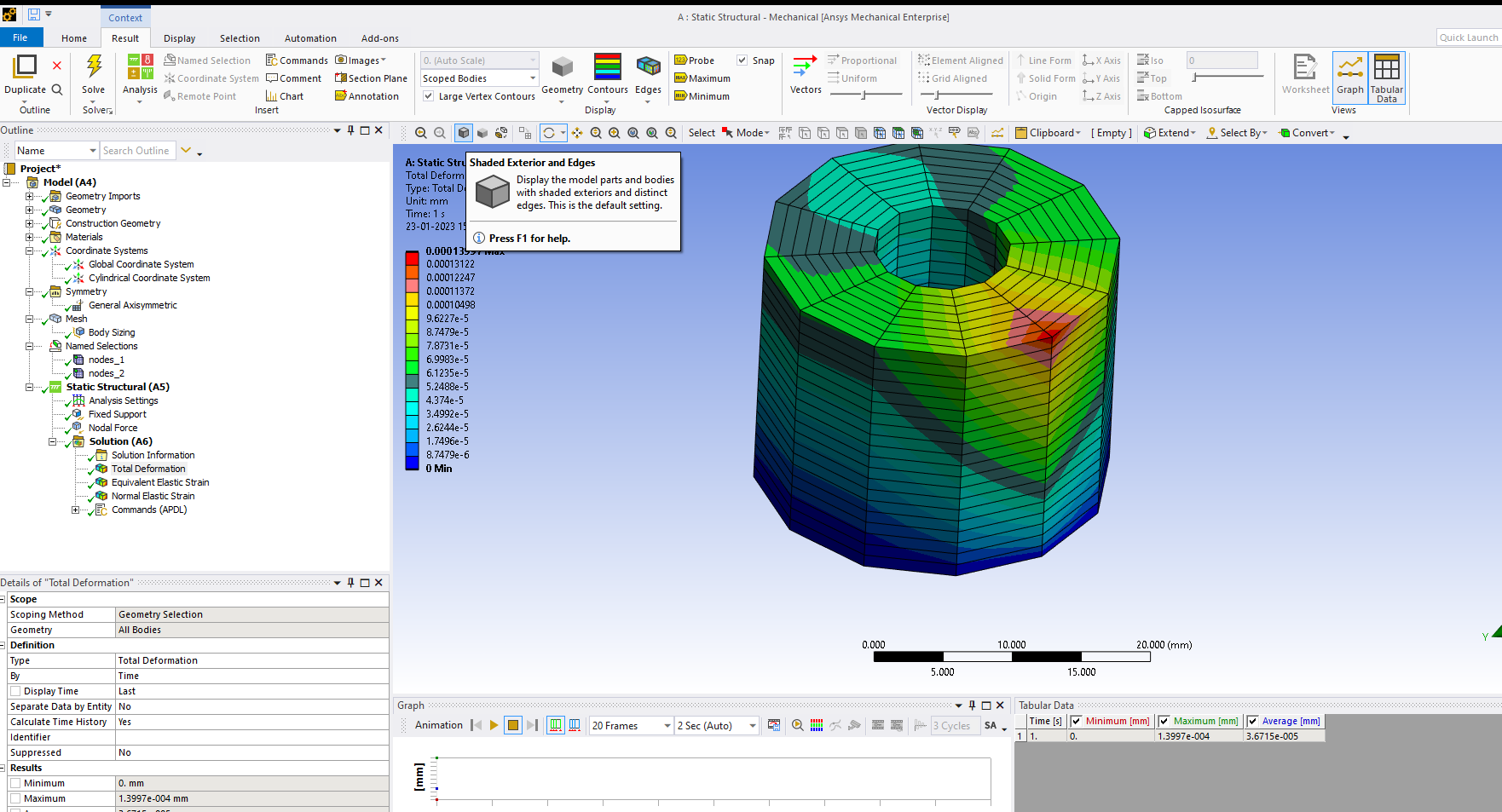The height and width of the screenshot is (812, 1502).
Task: Toggle the Large Vertex Contours checkbox
Action: coord(429,96)
